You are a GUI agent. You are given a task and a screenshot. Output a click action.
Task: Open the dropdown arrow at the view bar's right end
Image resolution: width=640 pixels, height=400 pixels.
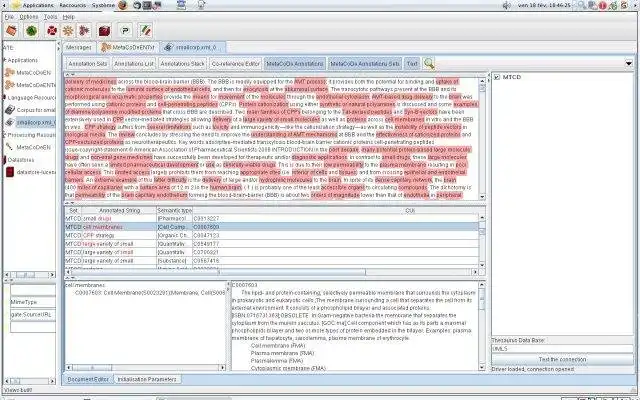pyautogui.click(x=629, y=63)
